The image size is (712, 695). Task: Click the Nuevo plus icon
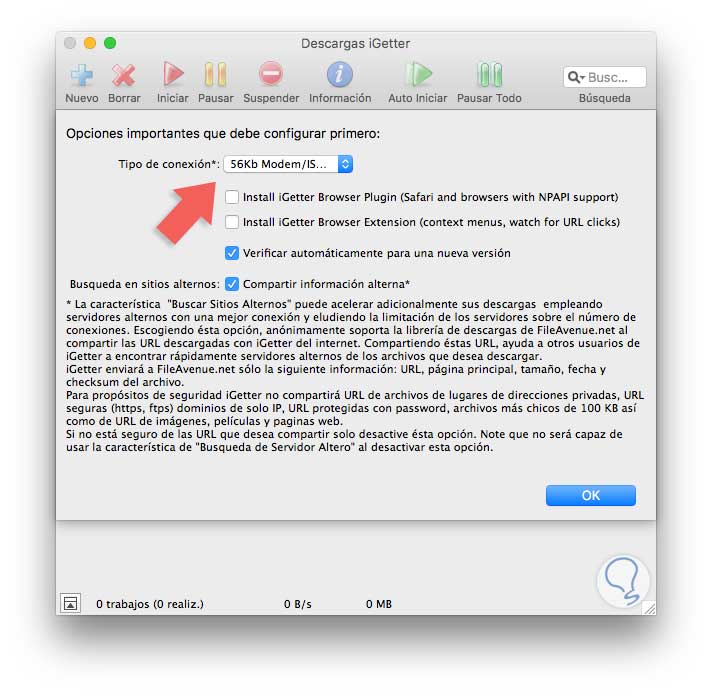(x=82, y=75)
